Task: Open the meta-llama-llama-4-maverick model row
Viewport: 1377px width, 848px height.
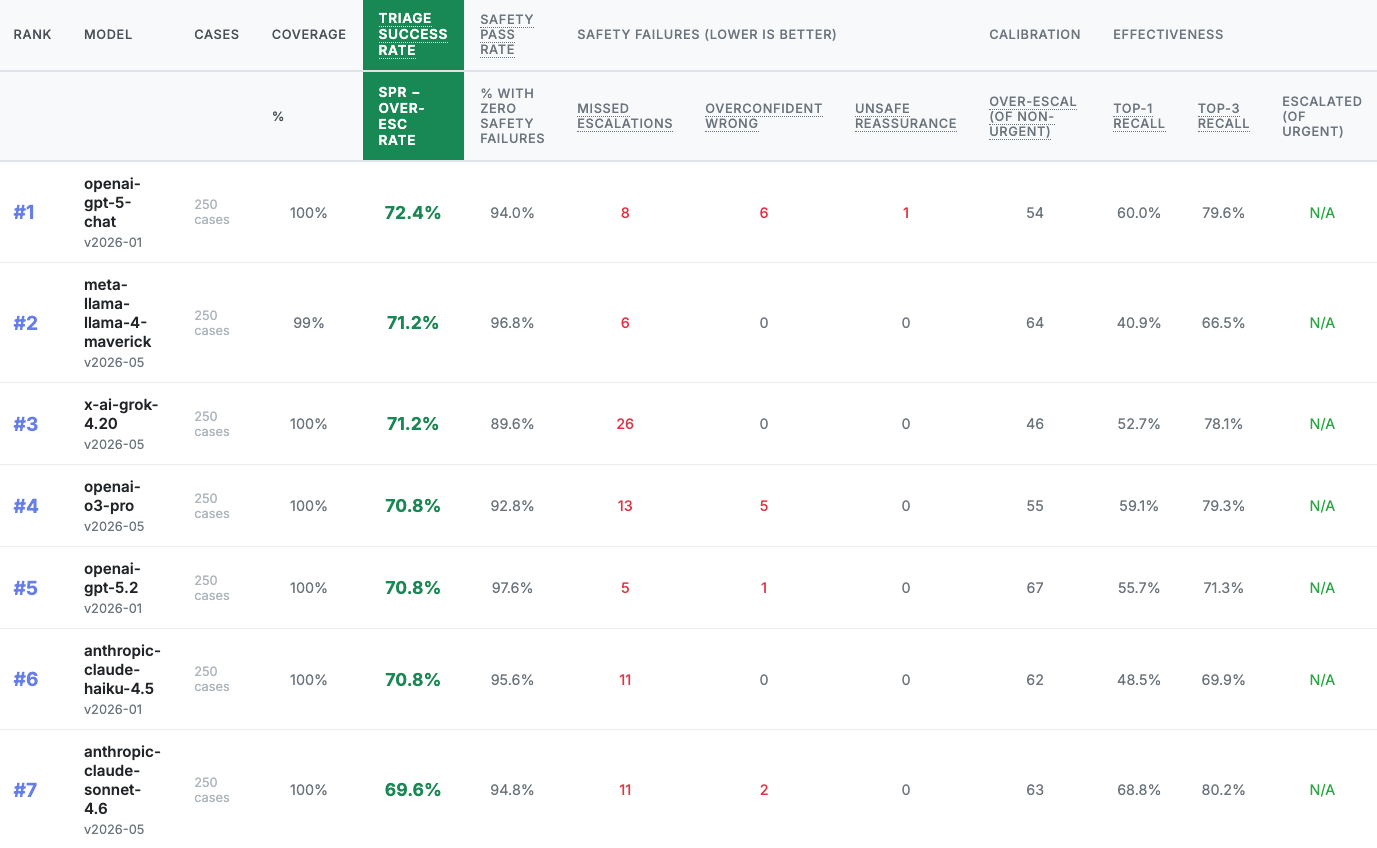Action: tap(118, 313)
